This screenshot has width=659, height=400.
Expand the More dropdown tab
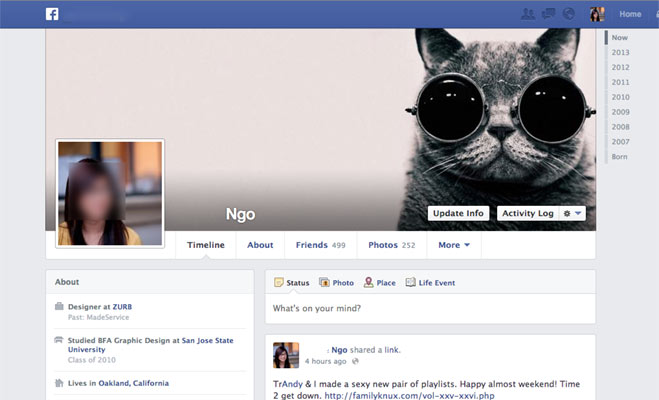[x=454, y=245]
